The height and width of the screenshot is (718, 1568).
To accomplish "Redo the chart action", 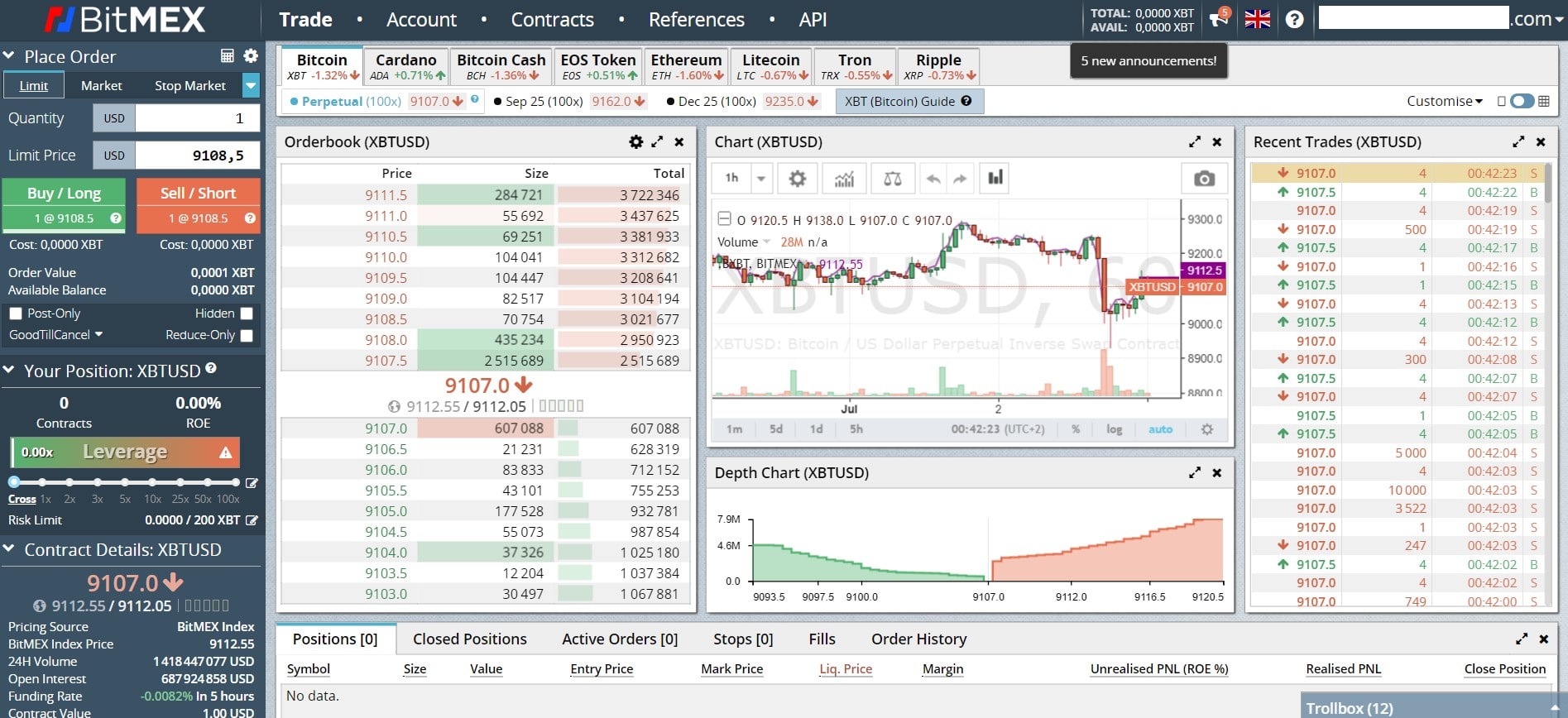I will coord(960,178).
